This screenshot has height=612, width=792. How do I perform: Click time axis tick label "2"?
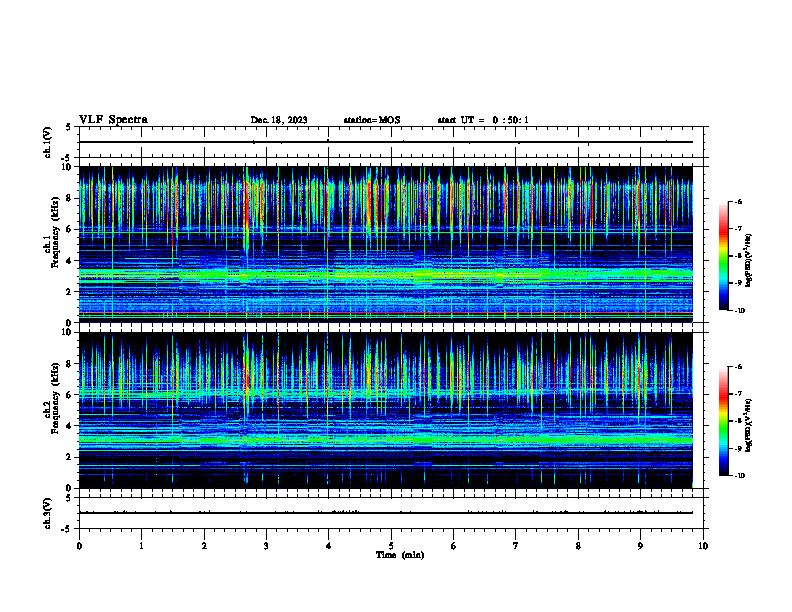(204, 546)
